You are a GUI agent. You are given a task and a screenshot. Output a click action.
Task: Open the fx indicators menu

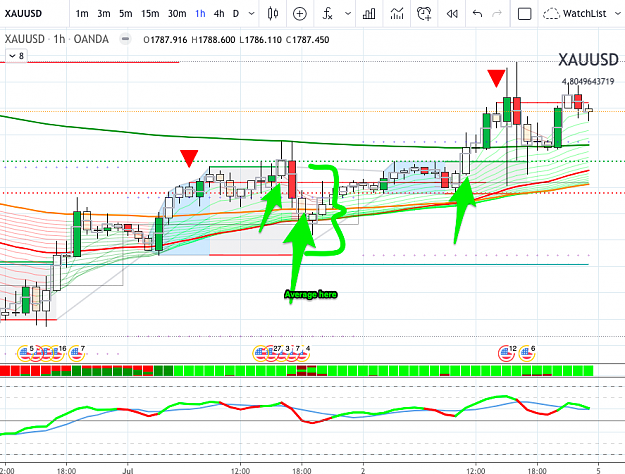(327, 14)
